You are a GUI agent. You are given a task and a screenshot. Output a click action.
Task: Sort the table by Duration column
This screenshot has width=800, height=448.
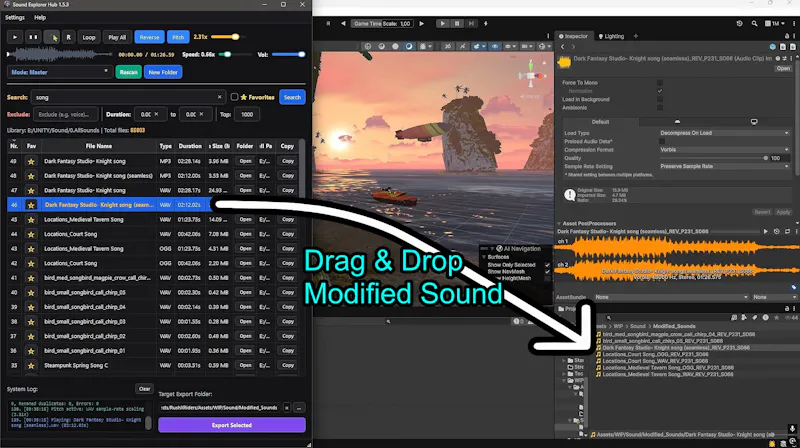click(x=190, y=146)
